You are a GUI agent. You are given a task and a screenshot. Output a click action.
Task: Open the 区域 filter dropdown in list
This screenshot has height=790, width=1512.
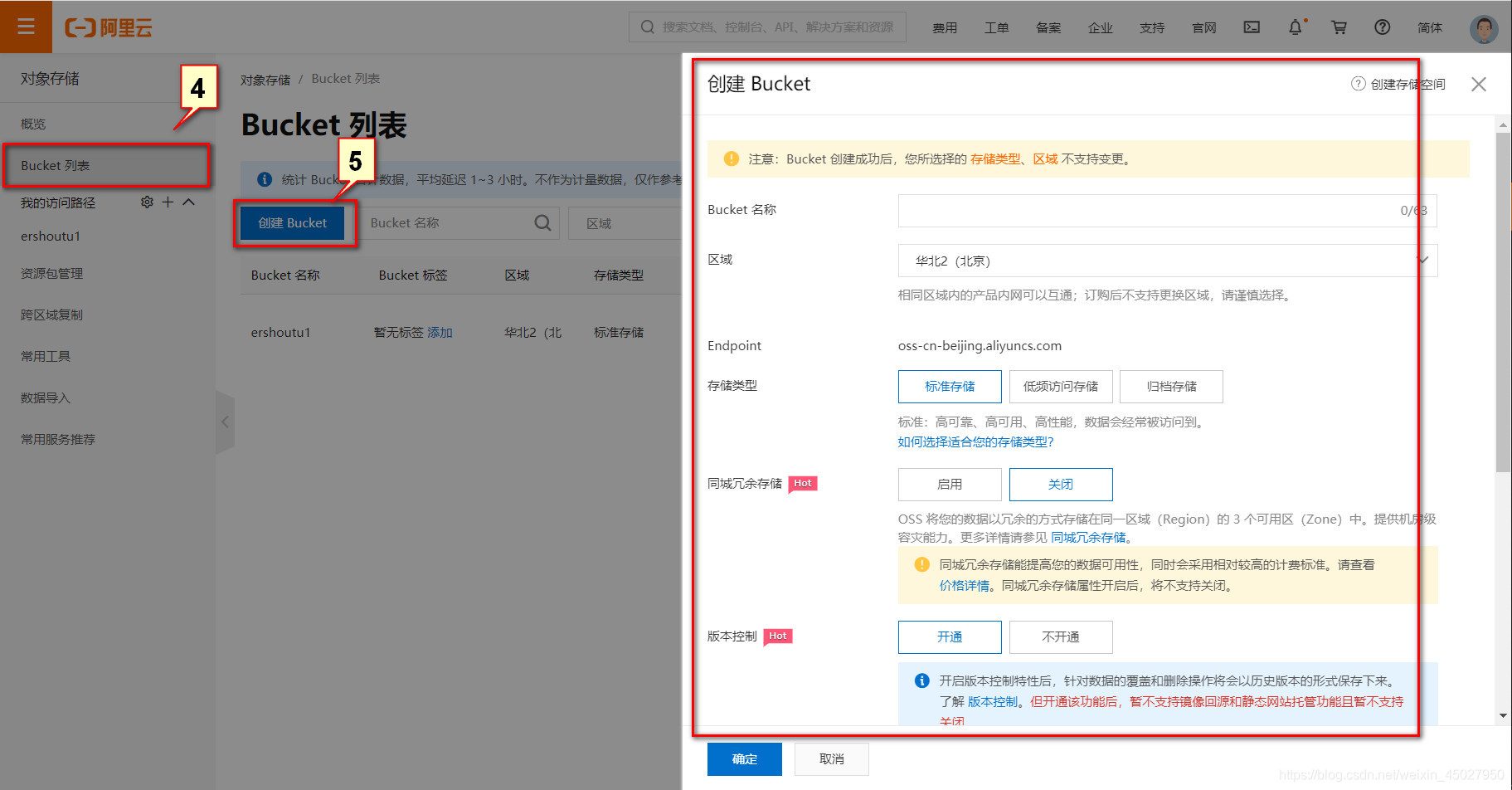[x=625, y=223]
